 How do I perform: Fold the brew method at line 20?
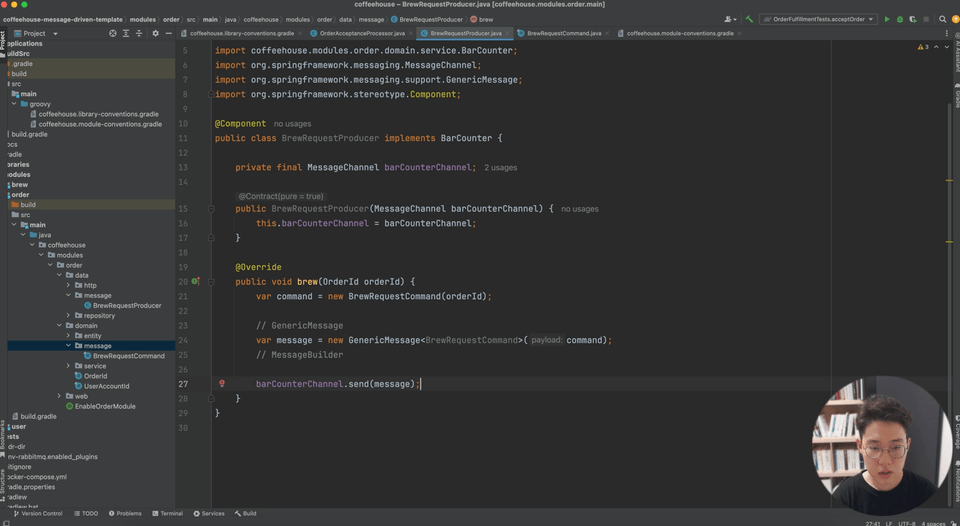[211, 282]
